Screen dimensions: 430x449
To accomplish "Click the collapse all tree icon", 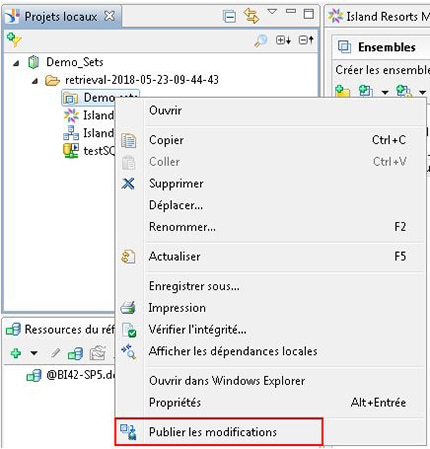I will pyautogui.click(x=306, y=40).
